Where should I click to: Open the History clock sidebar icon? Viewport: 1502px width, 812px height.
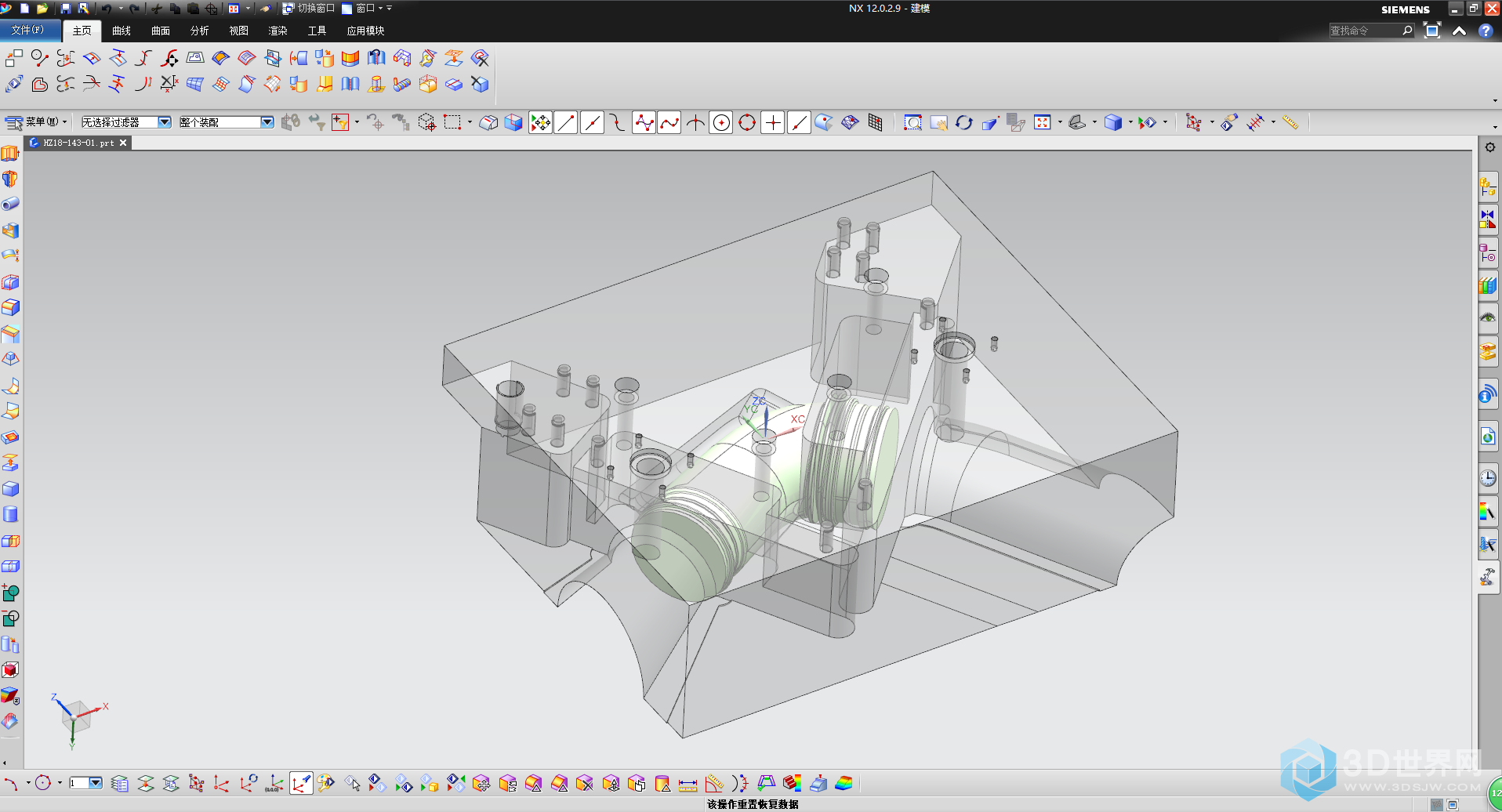[1488, 478]
